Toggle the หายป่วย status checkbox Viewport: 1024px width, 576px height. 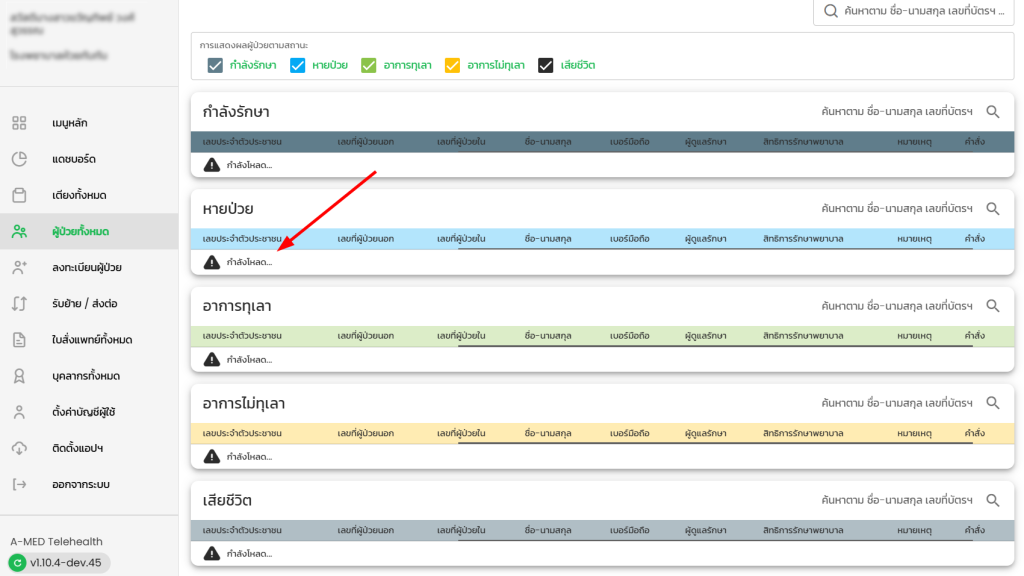[x=297, y=66]
